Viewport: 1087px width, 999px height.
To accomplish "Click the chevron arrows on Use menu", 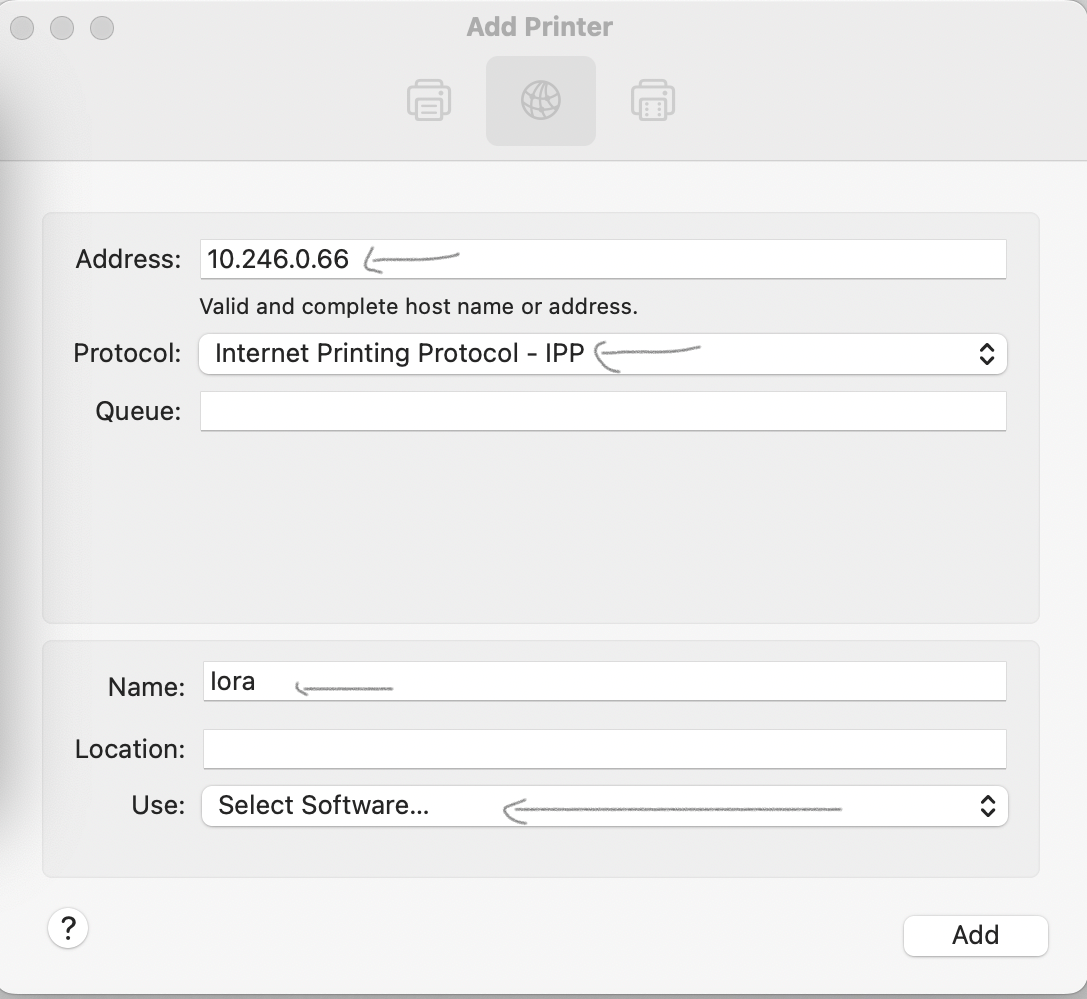I will [987, 806].
